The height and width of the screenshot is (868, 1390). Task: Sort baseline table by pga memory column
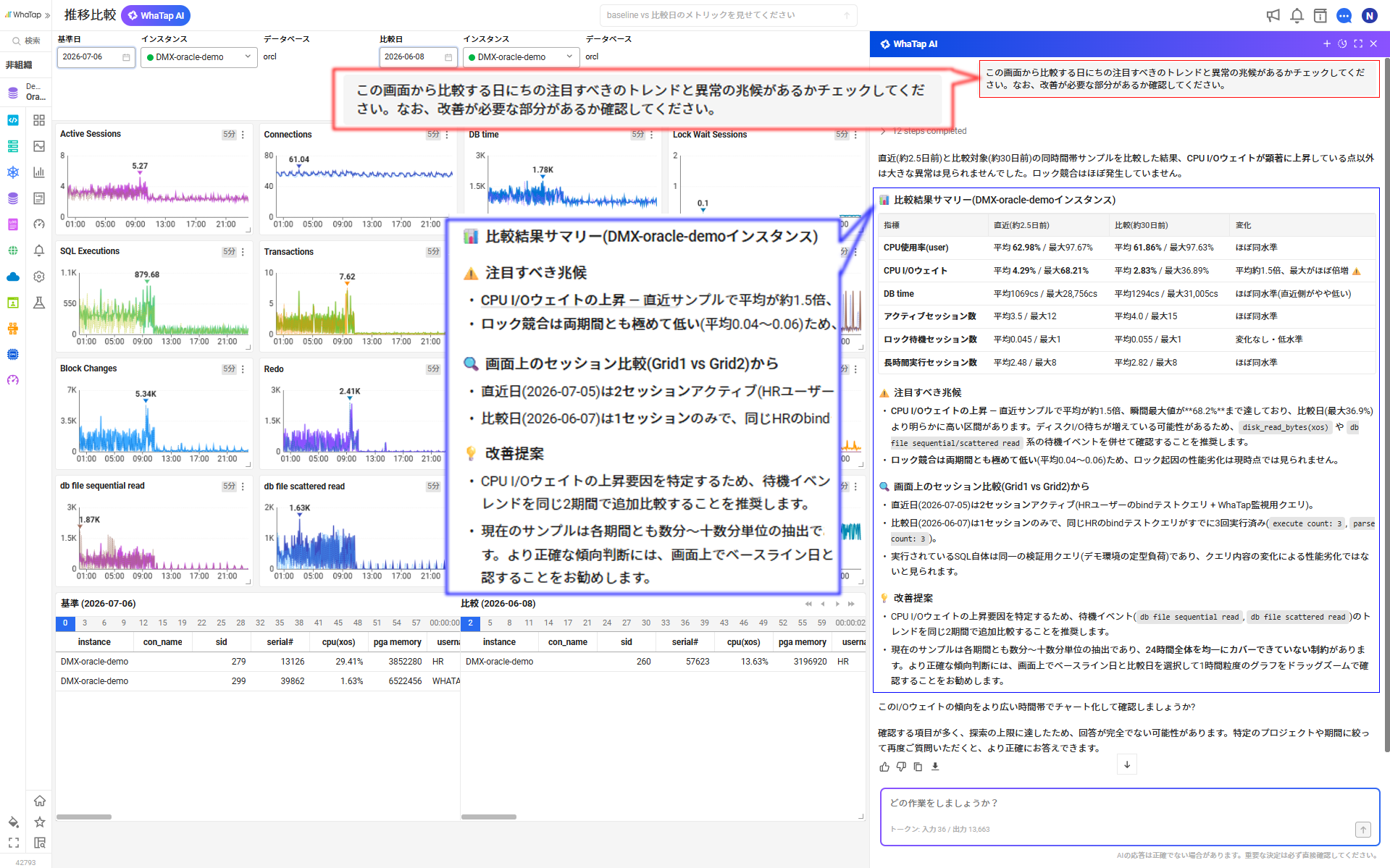(x=397, y=642)
